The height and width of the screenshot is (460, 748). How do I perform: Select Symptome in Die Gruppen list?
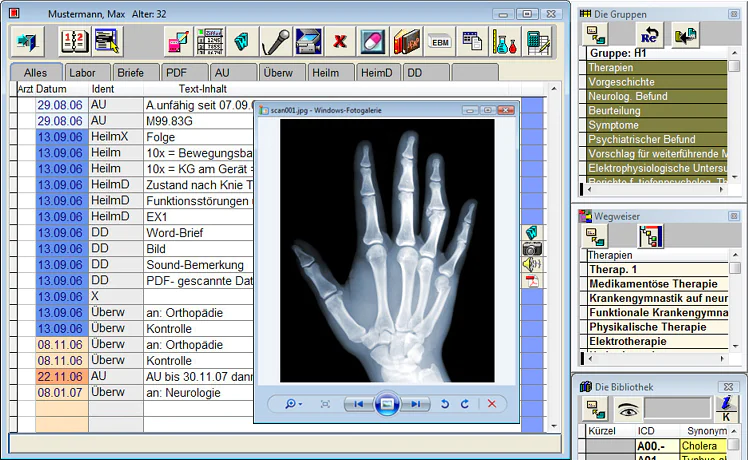656,125
